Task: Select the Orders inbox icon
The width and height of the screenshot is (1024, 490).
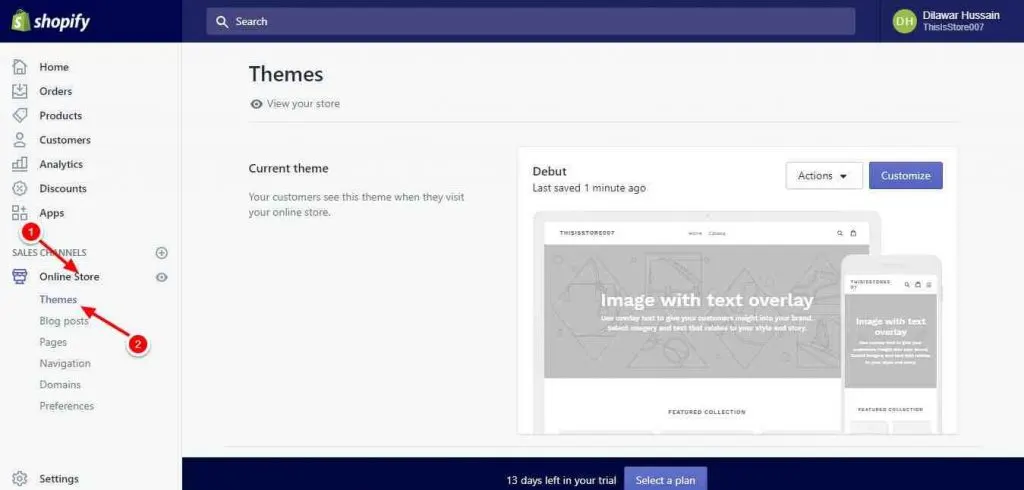Action: (x=20, y=91)
